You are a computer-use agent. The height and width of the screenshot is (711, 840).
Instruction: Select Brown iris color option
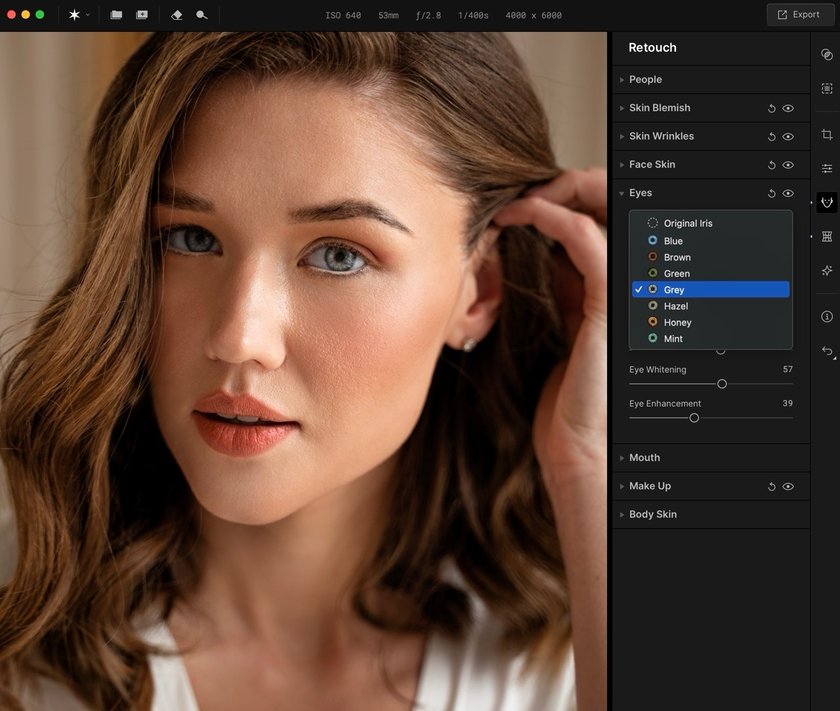(x=710, y=257)
